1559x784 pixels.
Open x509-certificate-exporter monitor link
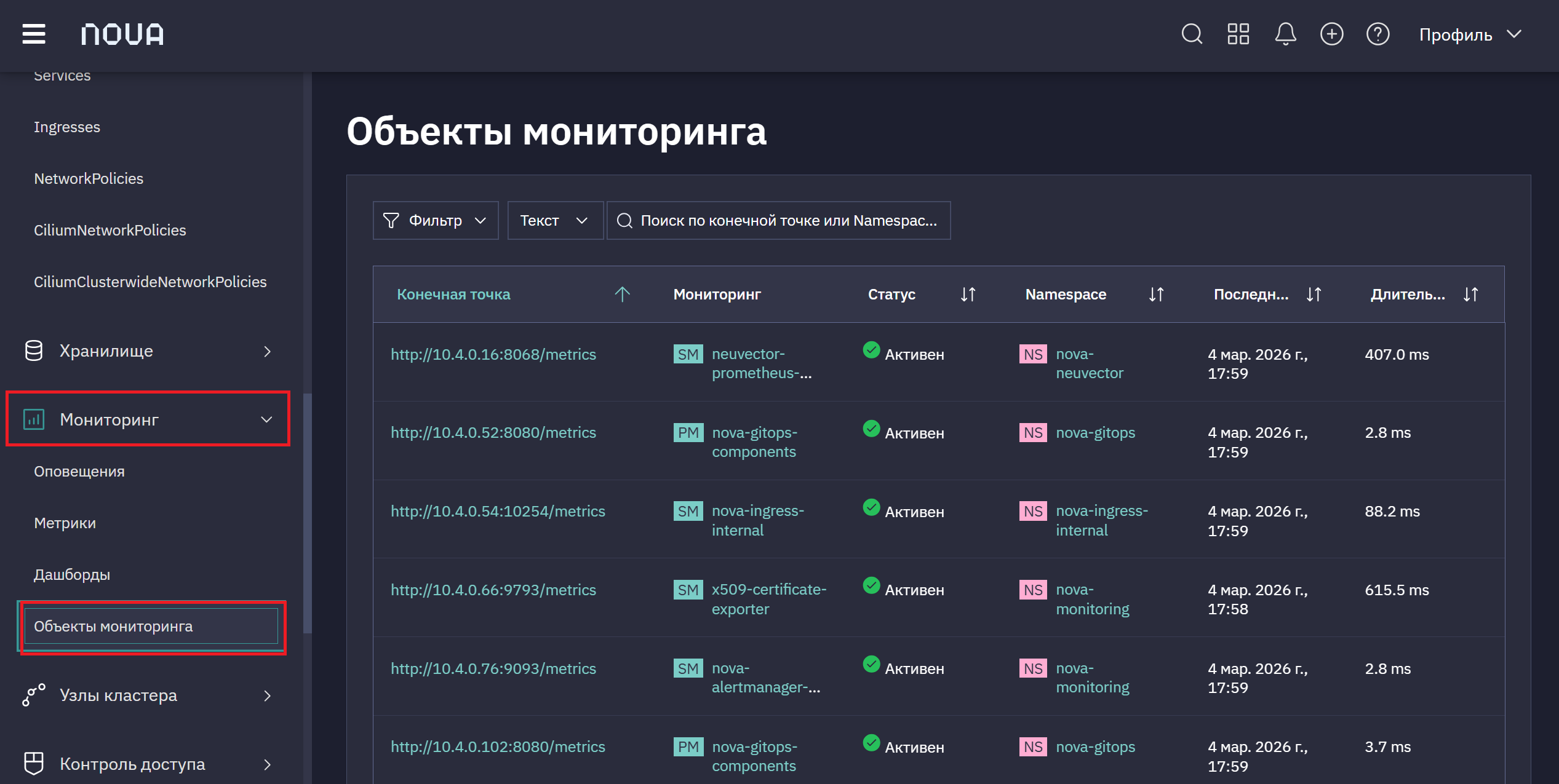[x=769, y=599]
